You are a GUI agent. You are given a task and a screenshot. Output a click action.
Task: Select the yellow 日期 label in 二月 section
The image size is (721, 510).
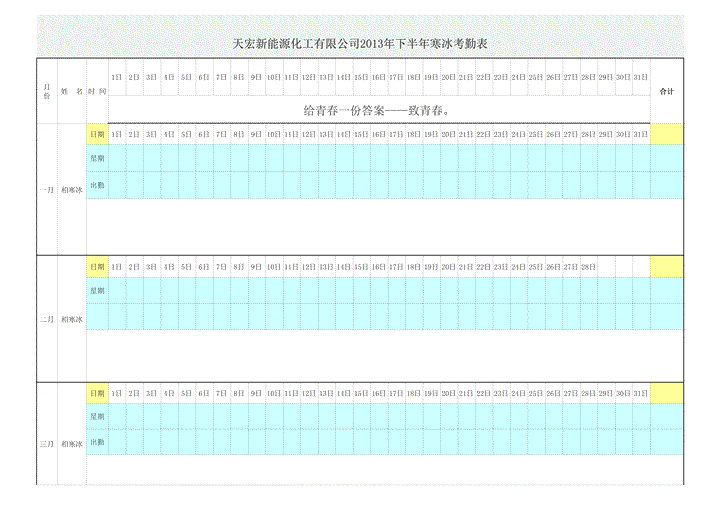pos(97,267)
